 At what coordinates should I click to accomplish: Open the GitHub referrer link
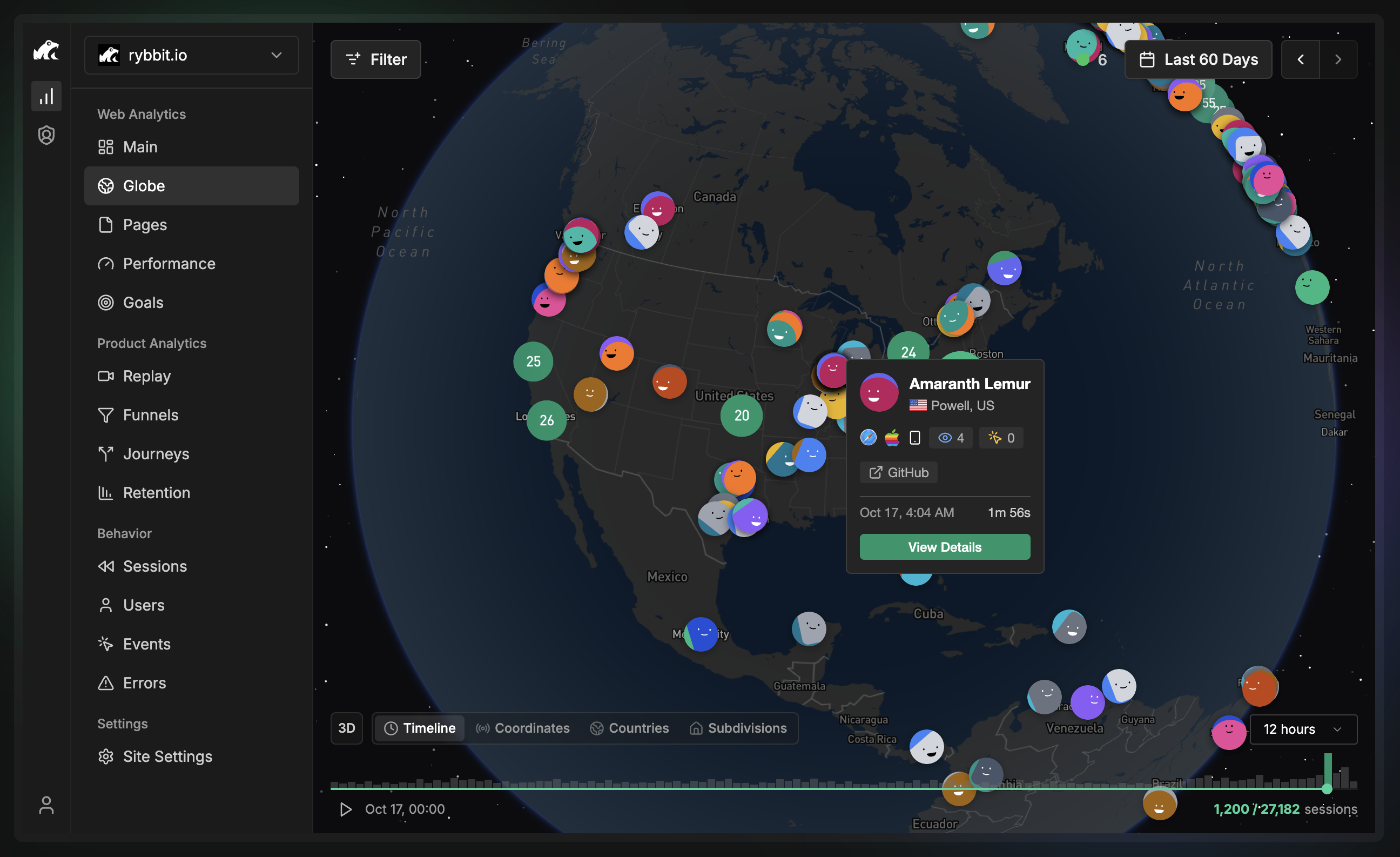coord(899,472)
